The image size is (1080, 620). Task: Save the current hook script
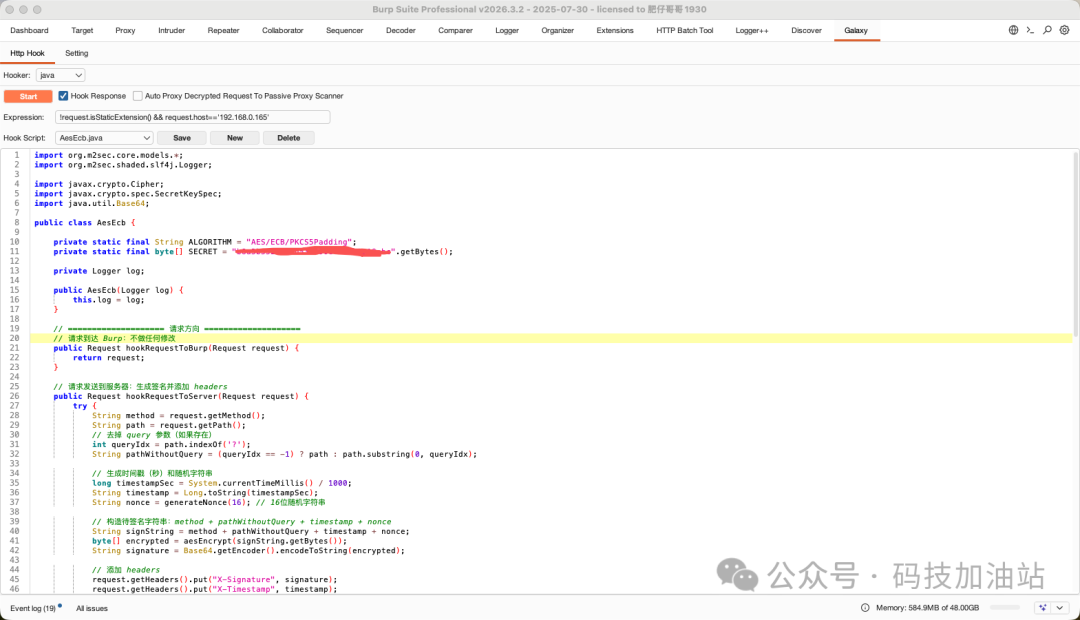pos(181,137)
